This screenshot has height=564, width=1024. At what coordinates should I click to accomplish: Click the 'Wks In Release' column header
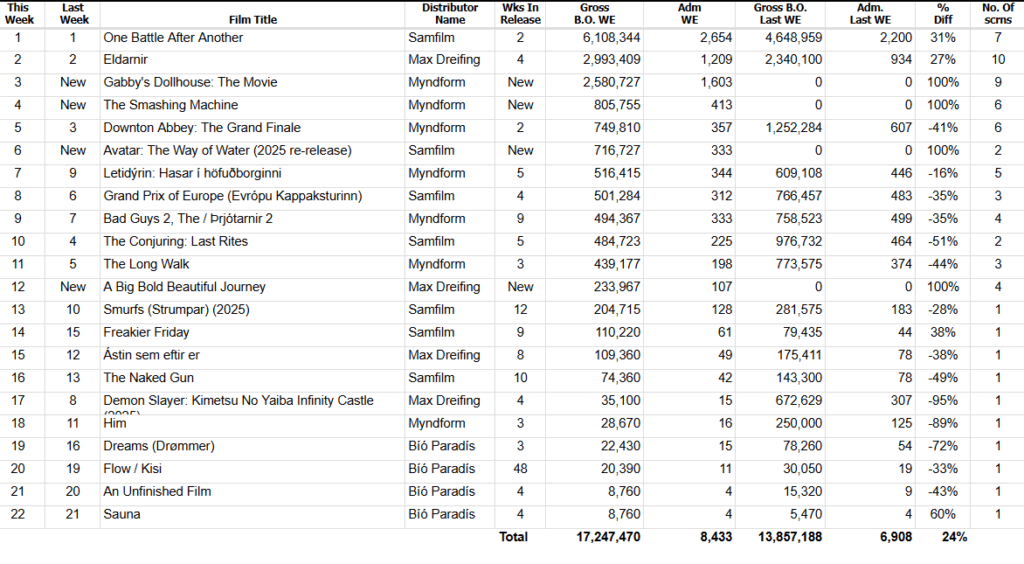[x=520, y=13]
